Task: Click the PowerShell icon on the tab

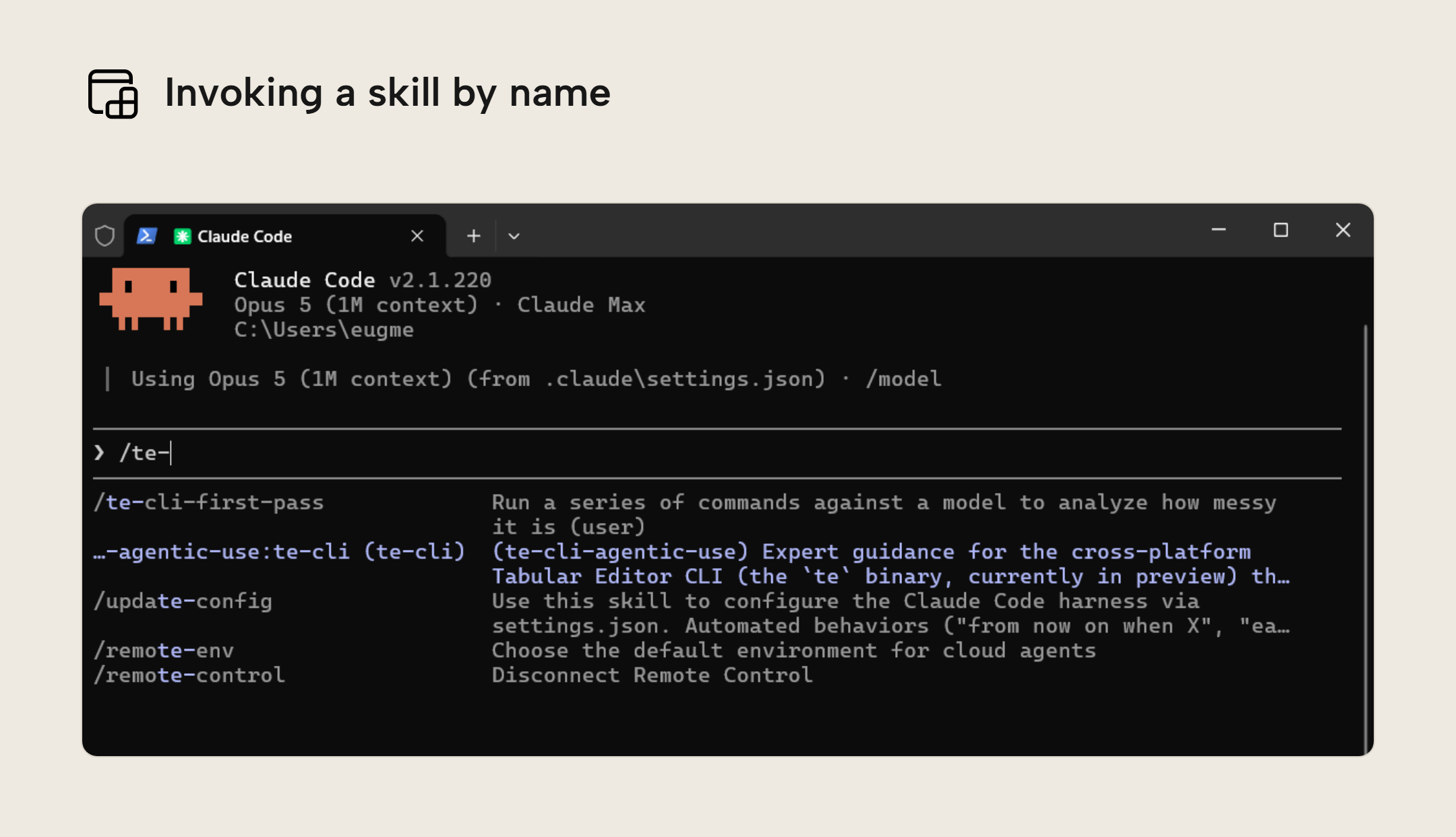Action: click(x=147, y=236)
